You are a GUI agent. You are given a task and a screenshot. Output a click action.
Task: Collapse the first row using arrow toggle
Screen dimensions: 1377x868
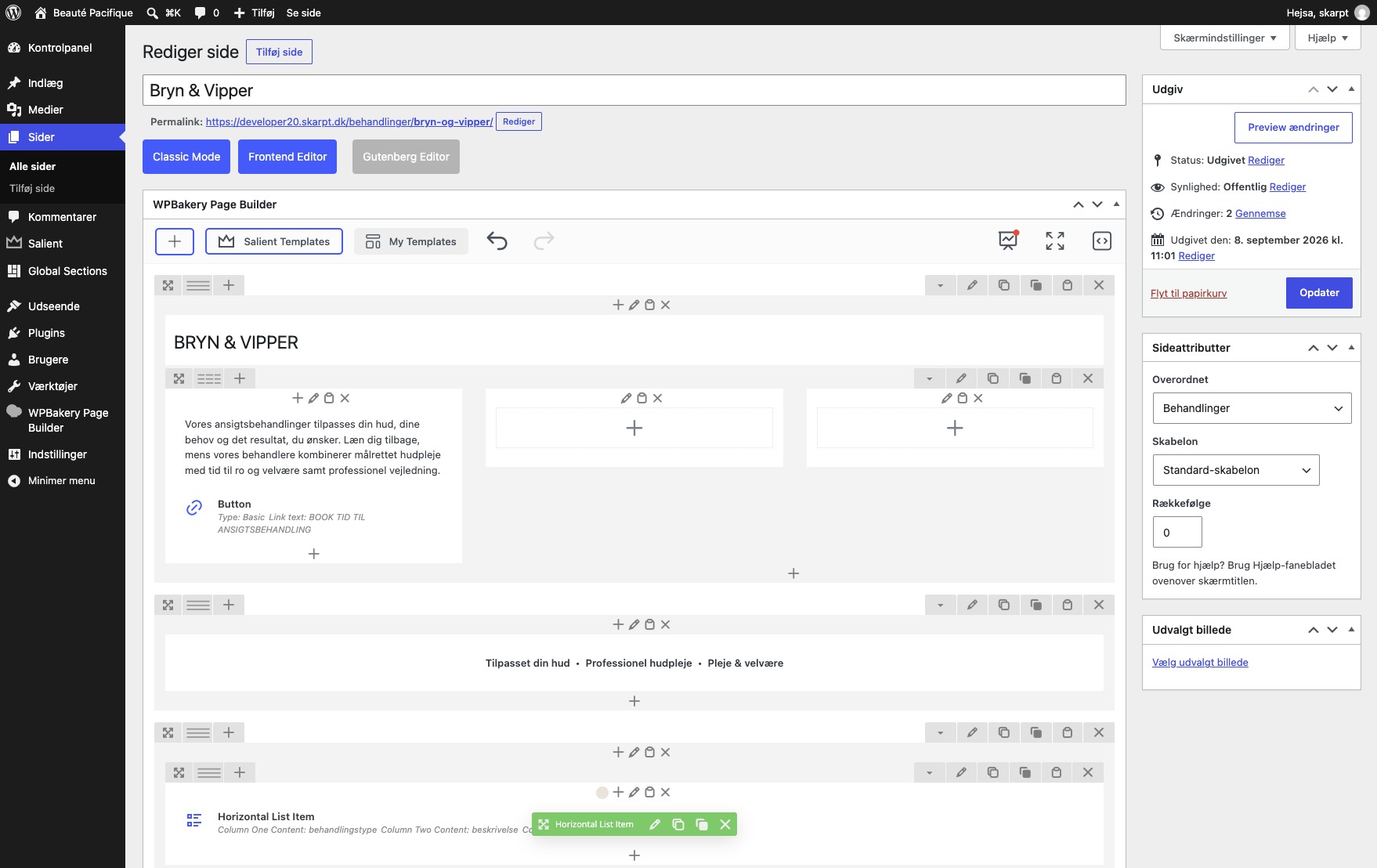tap(940, 285)
